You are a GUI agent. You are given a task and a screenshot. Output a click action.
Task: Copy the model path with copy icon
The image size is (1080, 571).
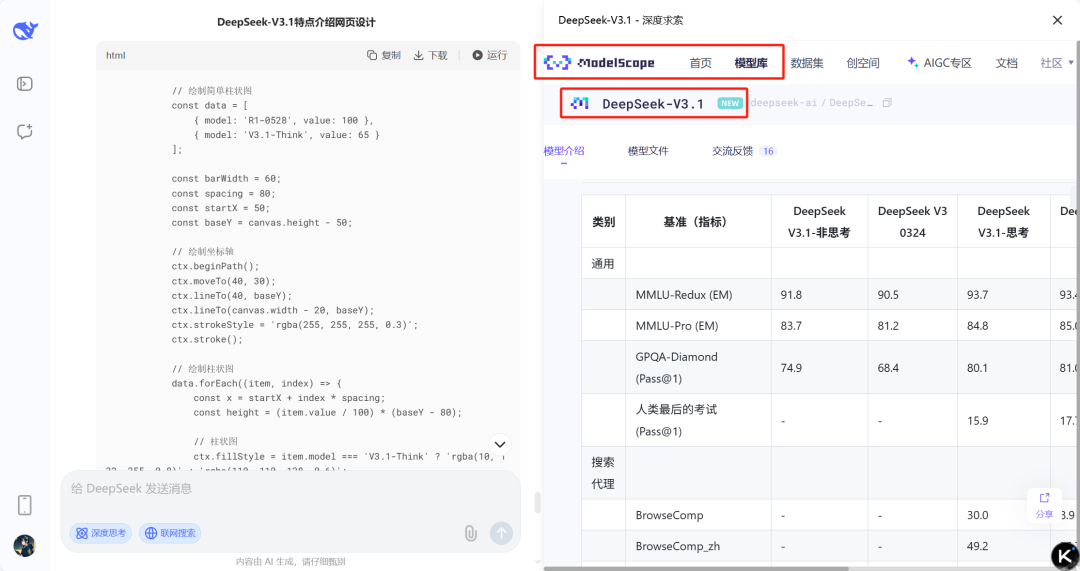[887, 103]
